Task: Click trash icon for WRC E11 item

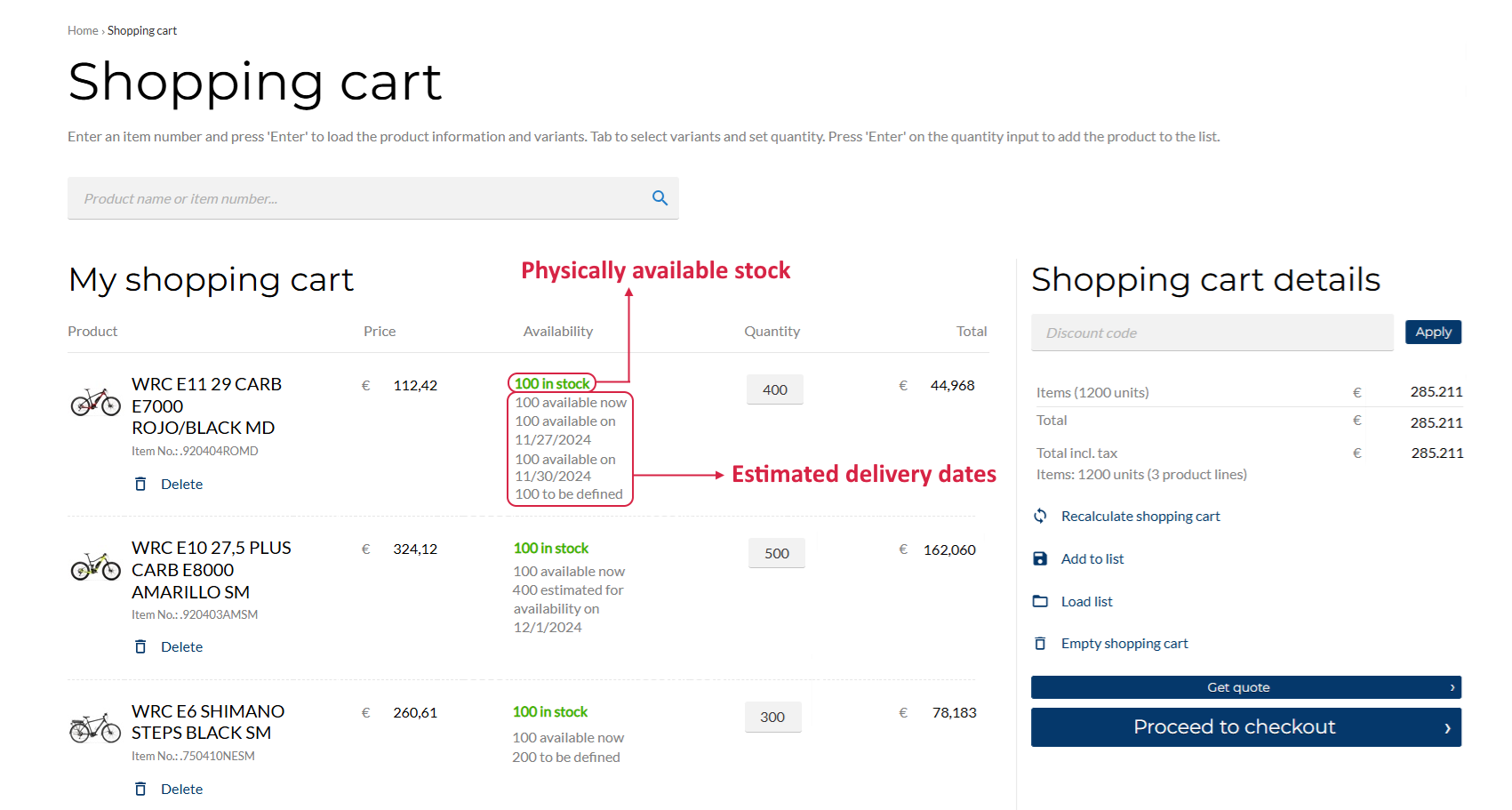Action: [x=140, y=484]
